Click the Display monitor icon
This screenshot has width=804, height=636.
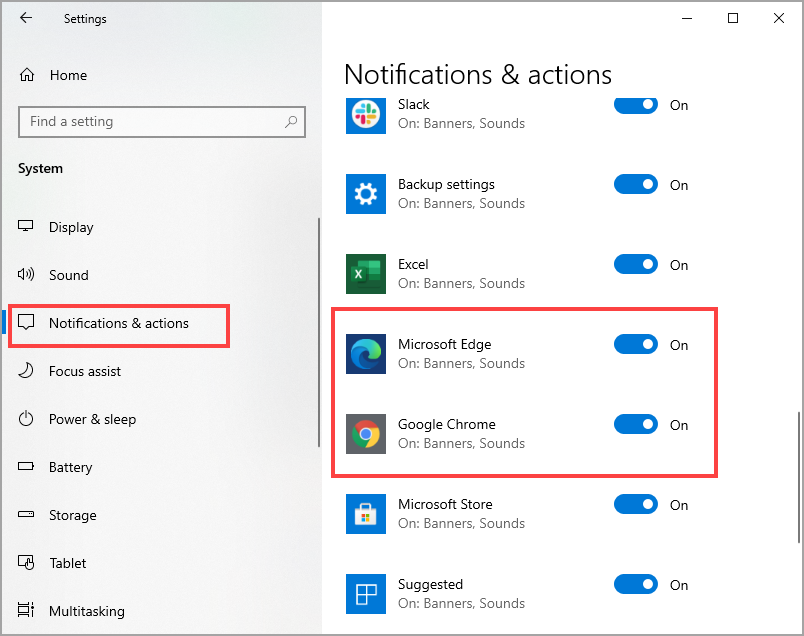pyautogui.click(x=26, y=226)
